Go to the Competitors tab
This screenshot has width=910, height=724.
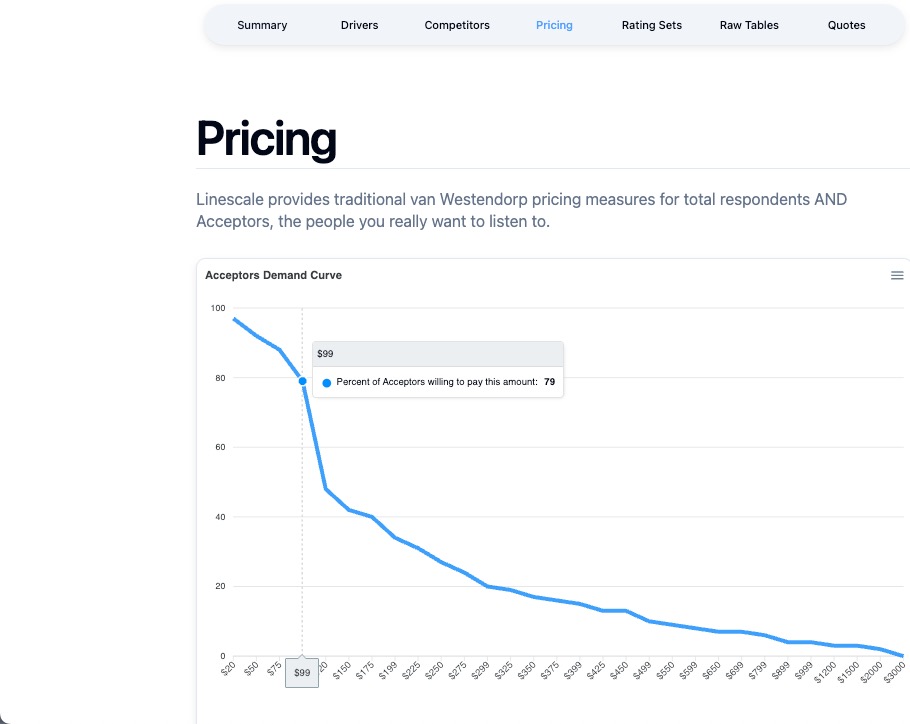(x=457, y=25)
